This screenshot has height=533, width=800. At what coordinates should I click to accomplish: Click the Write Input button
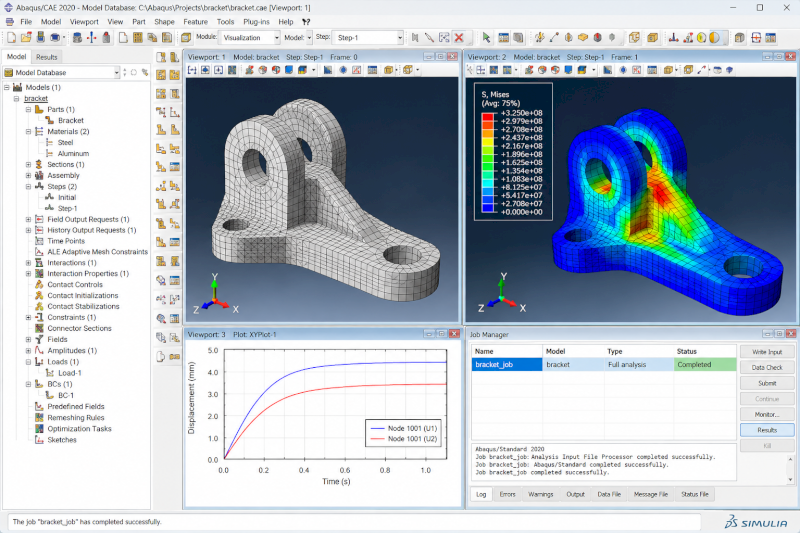coord(767,352)
